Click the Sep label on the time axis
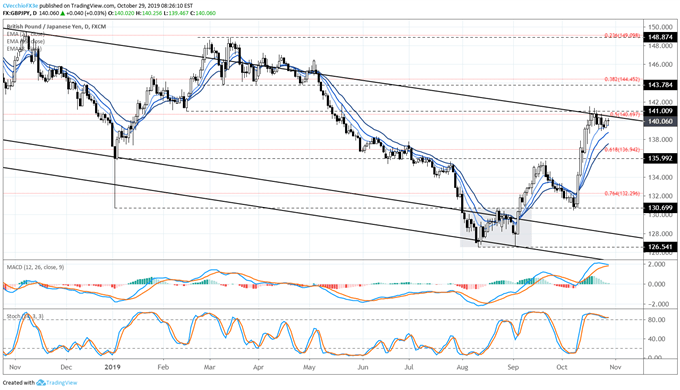This screenshot has height=390, width=680. tap(513, 367)
